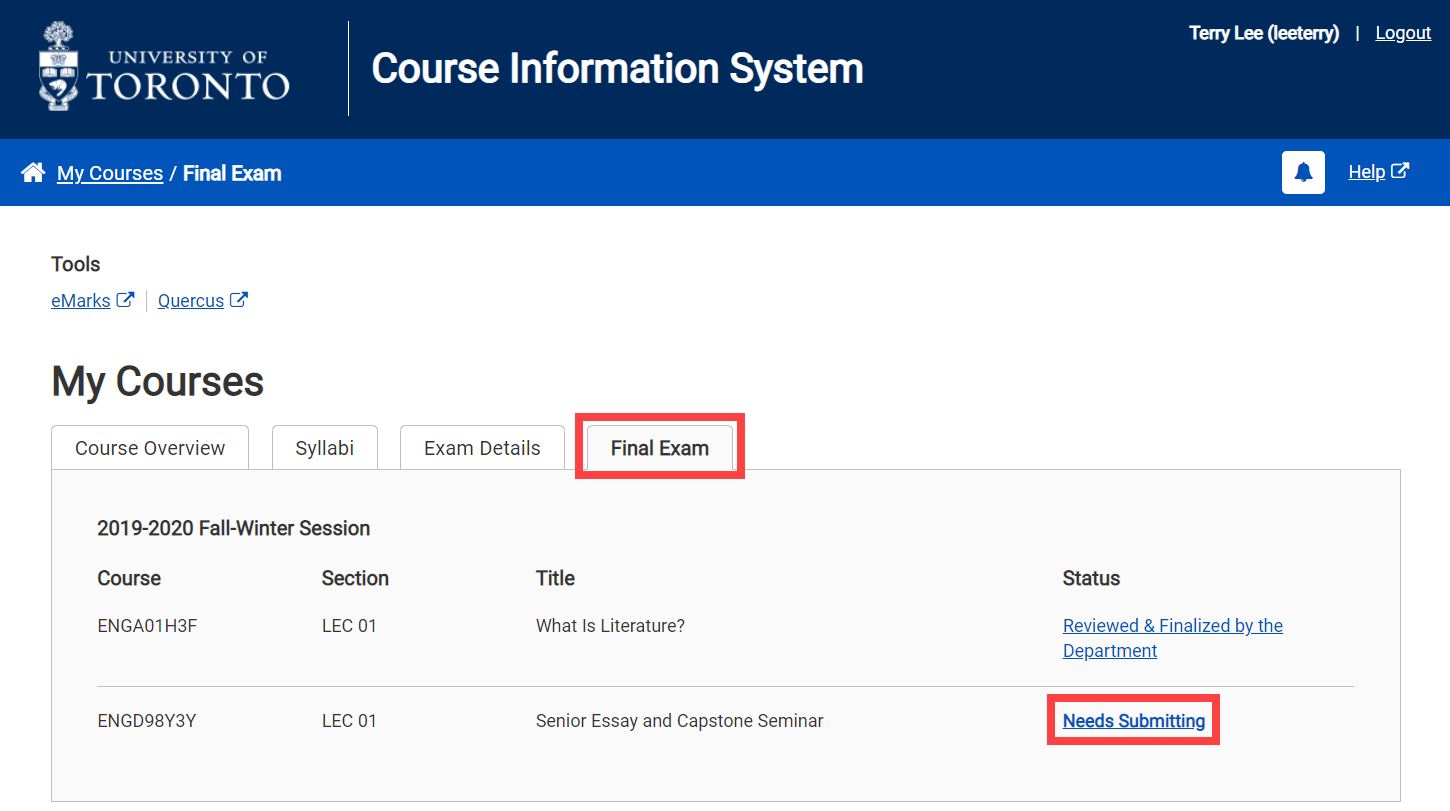
Task: Open eMarks tool link
Action: (81, 300)
